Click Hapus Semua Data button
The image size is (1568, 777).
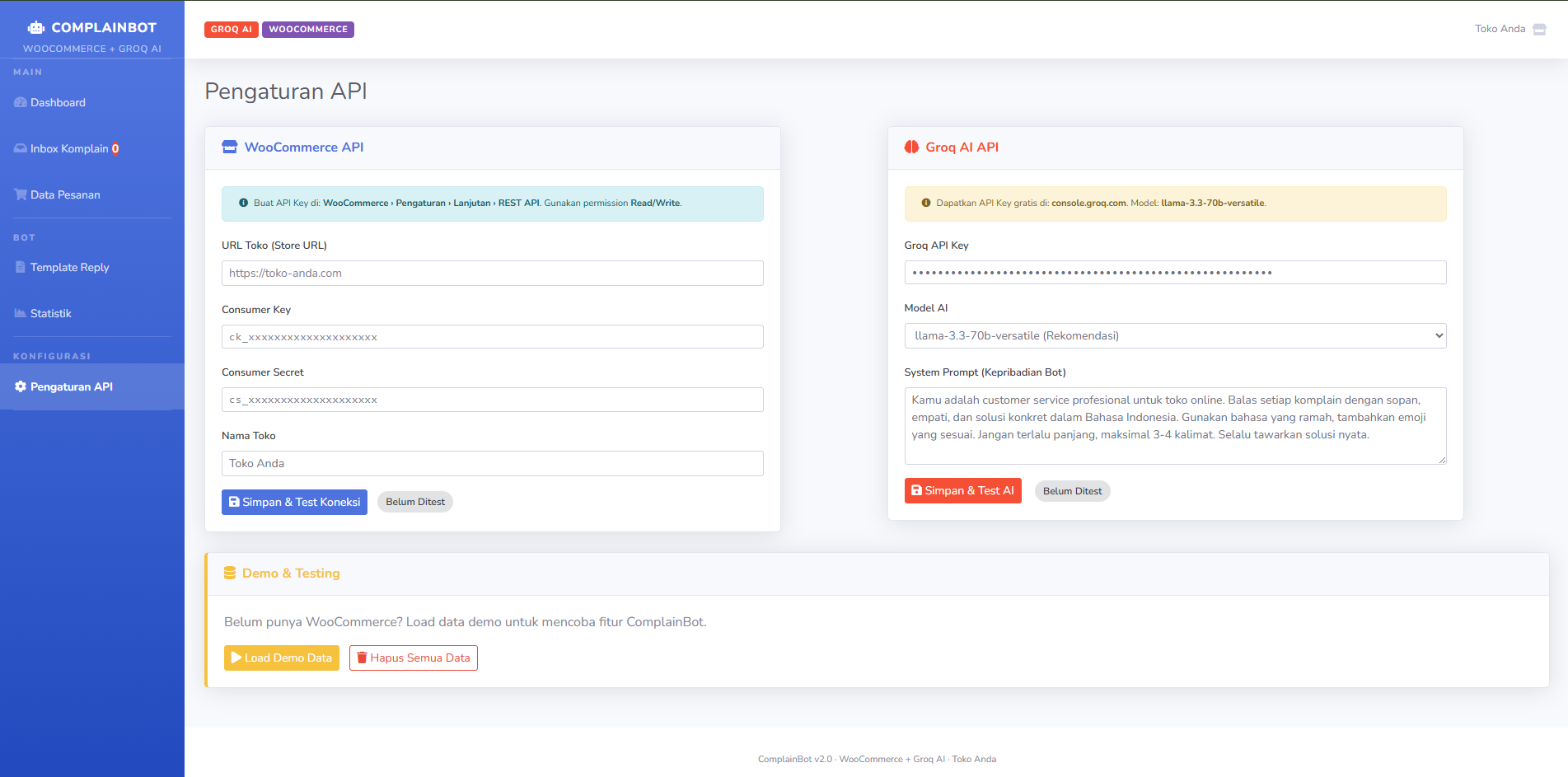[x=414, y=658]
